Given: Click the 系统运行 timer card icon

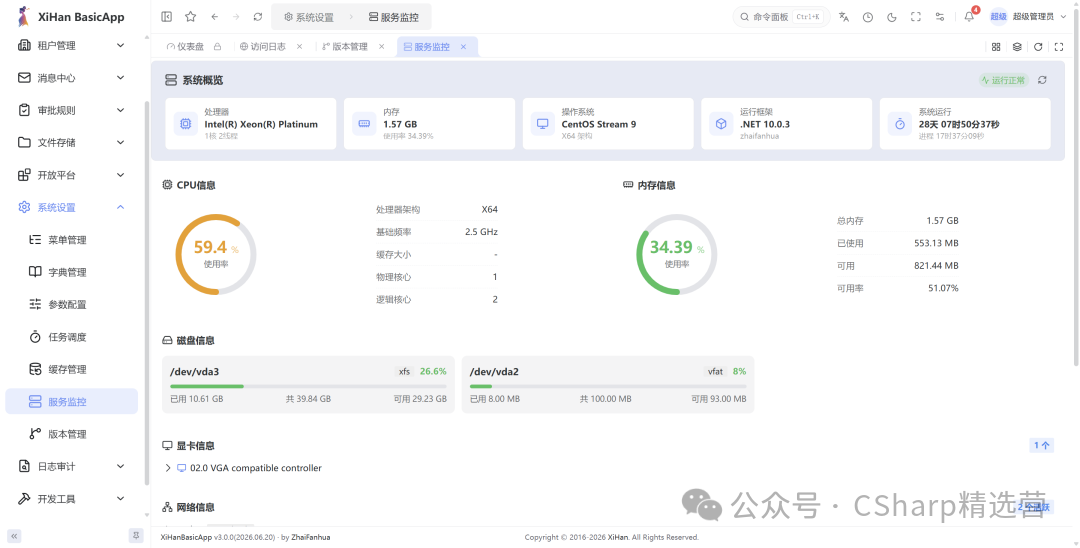Looking at the screenshot, I should pos(900,124).
